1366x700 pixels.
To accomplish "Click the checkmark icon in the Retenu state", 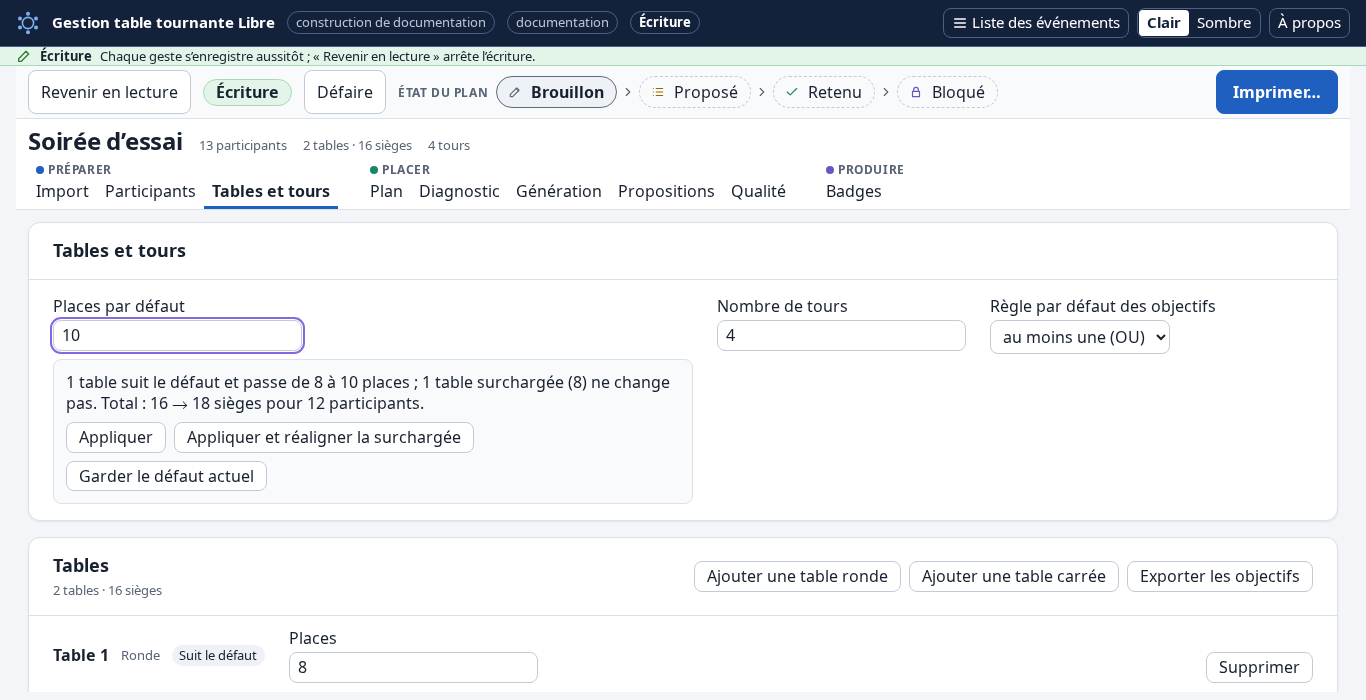I will (792, 92).
